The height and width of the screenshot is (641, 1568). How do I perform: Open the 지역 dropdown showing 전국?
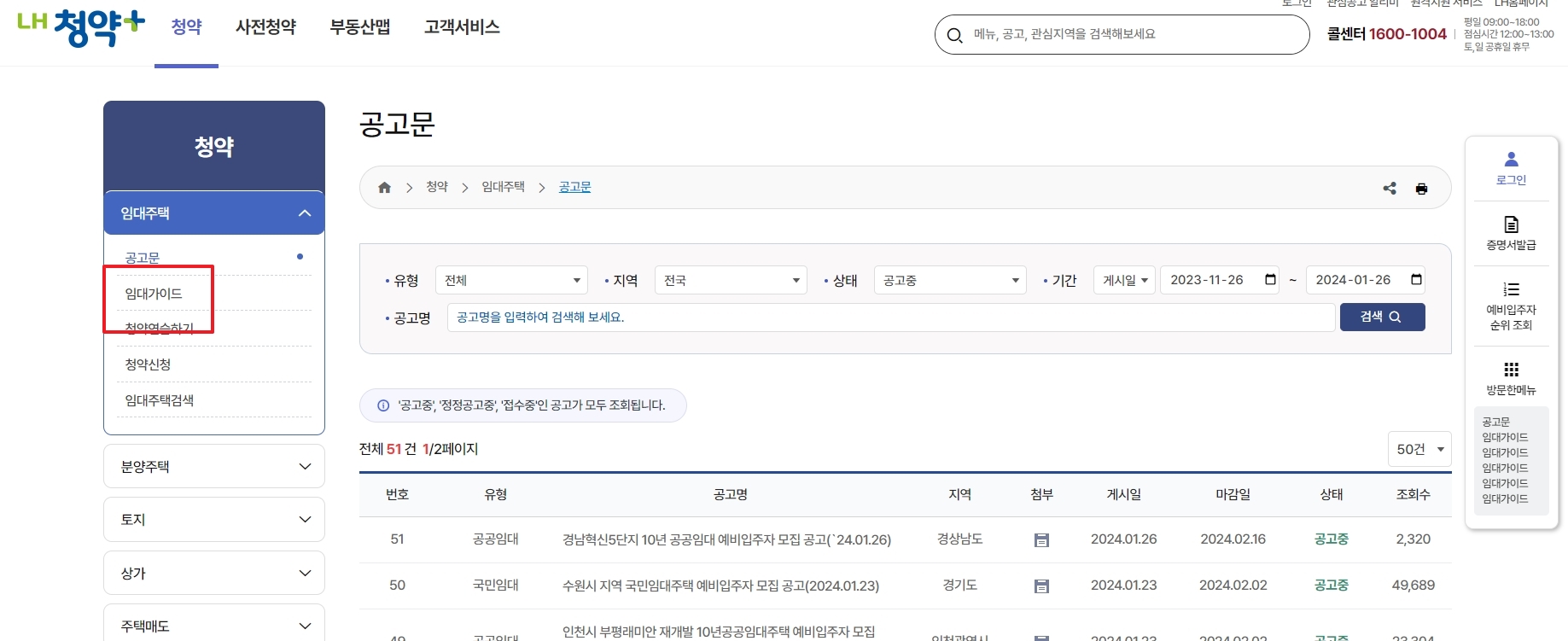coord(731,280)
